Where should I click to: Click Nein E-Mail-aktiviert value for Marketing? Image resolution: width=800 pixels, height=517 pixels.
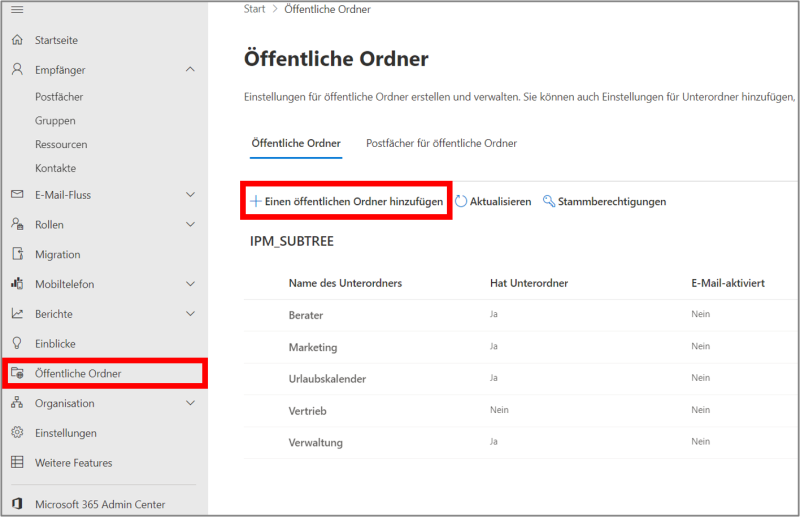[701, 346]
